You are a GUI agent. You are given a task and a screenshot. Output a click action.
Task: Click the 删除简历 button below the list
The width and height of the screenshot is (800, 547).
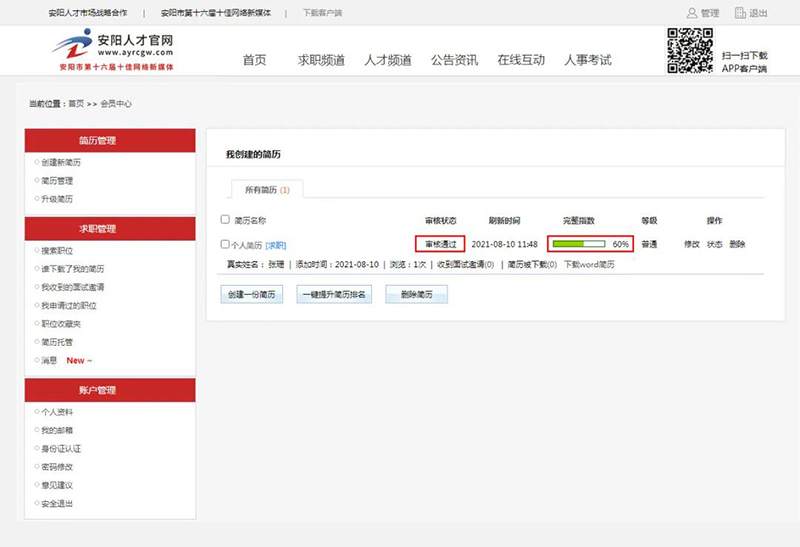(416, 294)
